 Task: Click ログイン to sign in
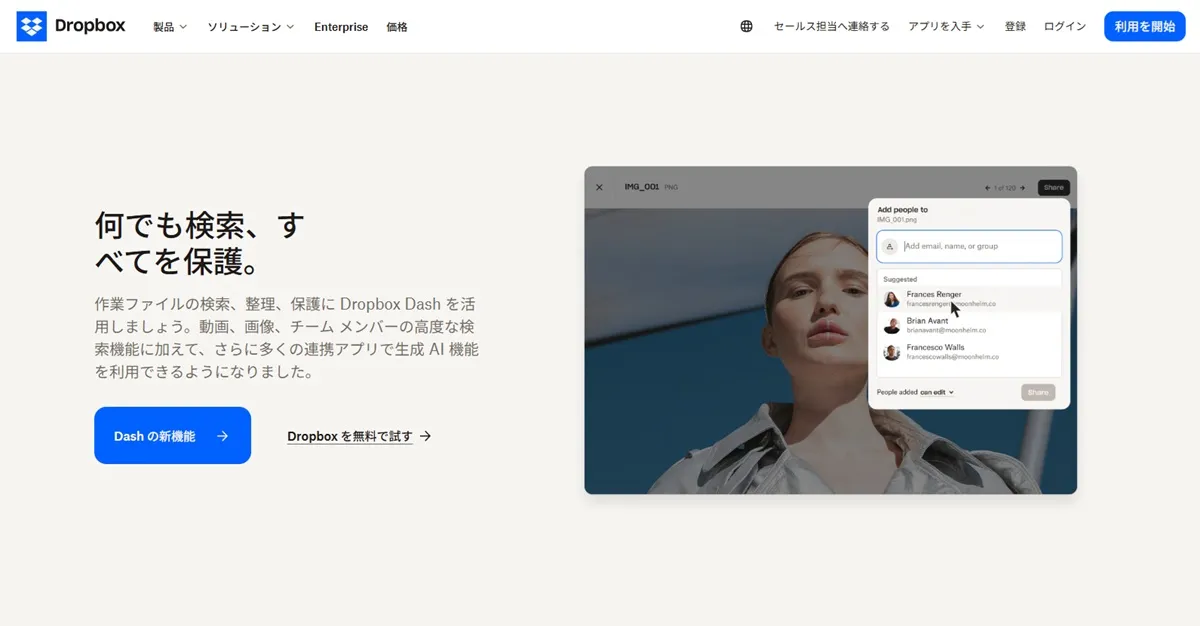1064,26
